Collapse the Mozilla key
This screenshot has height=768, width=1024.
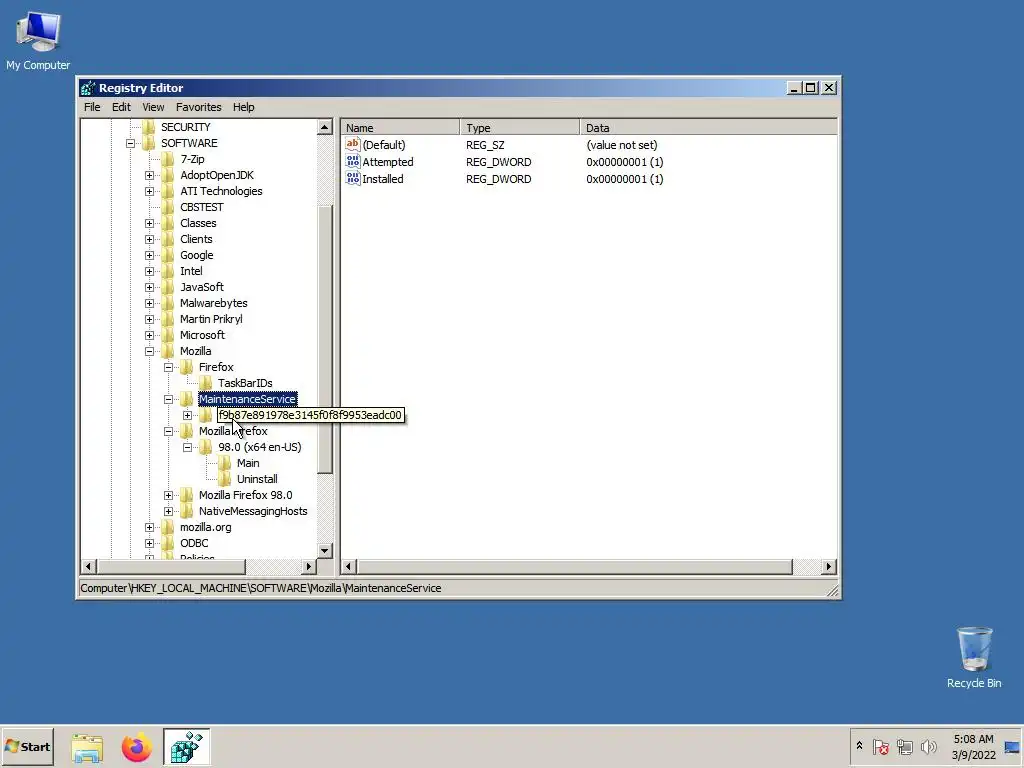150,351
